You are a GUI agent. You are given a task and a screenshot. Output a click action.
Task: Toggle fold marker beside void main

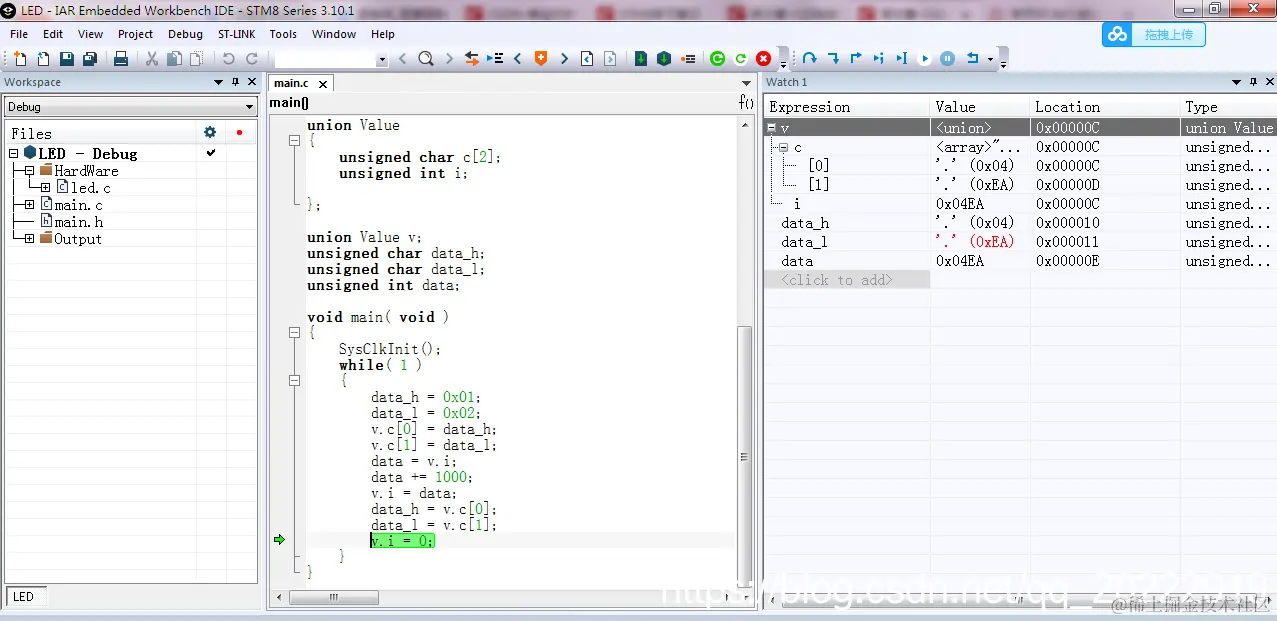[x=294, y=333]
